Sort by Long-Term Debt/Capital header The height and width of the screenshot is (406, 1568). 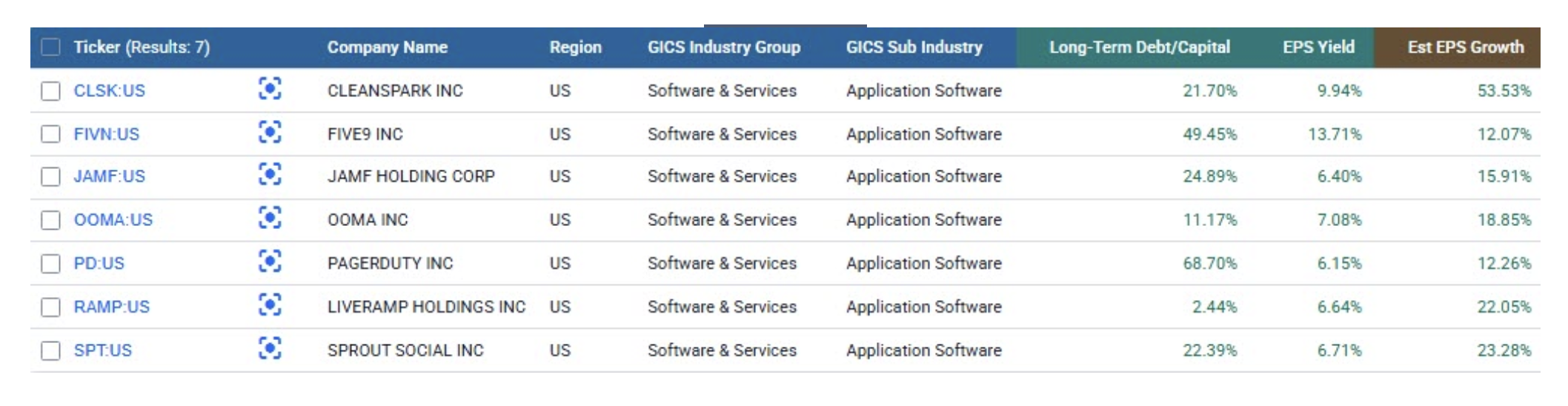pyautogui.click(x=1140, y=47)
